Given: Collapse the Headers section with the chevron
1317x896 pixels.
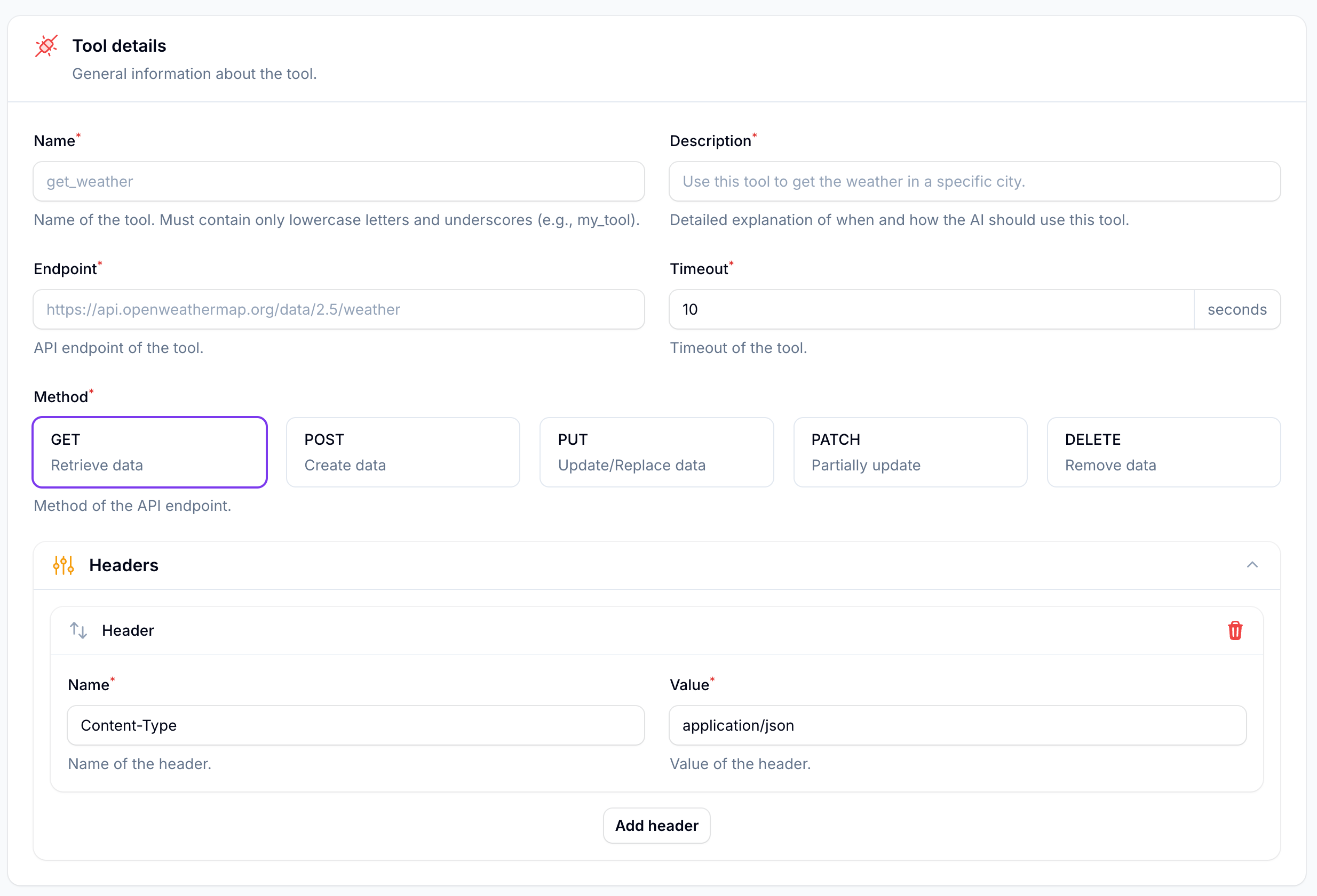Looking at the screenshot, I should click(1253, 565).
